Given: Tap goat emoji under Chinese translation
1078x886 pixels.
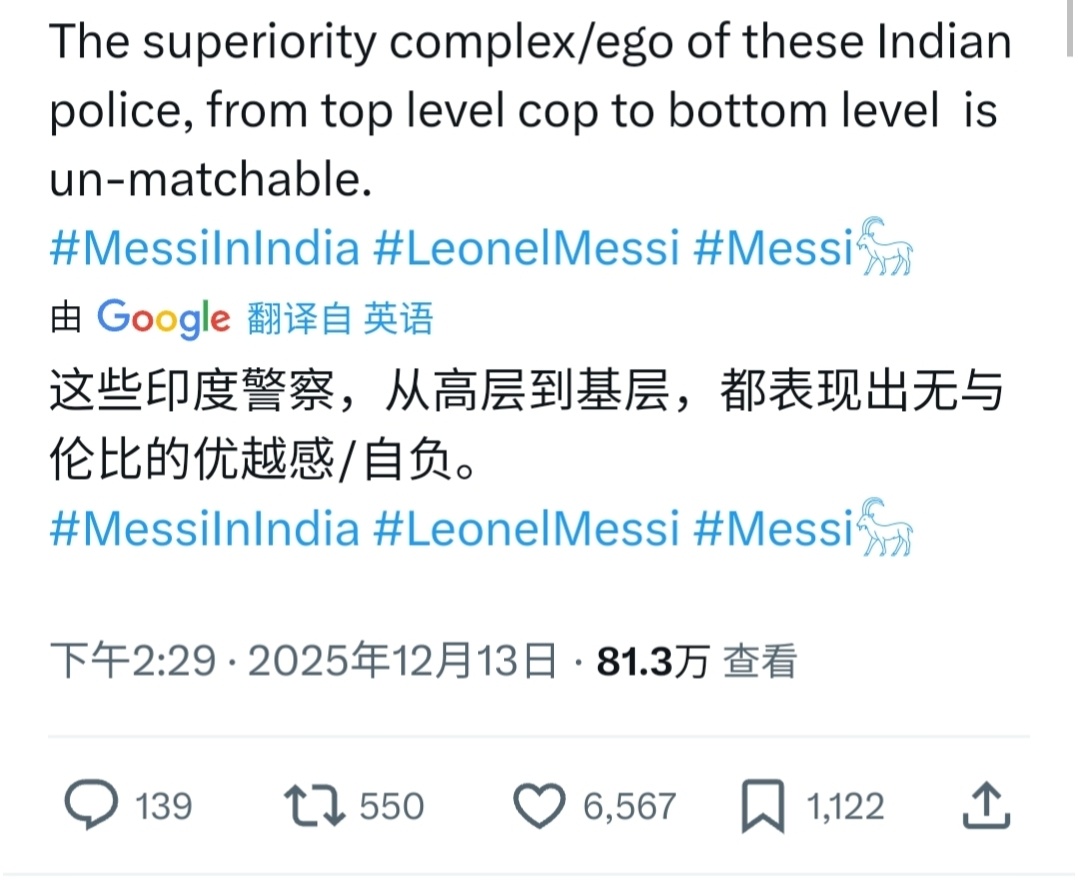Looking at the screenshot, I should [885, 528].
